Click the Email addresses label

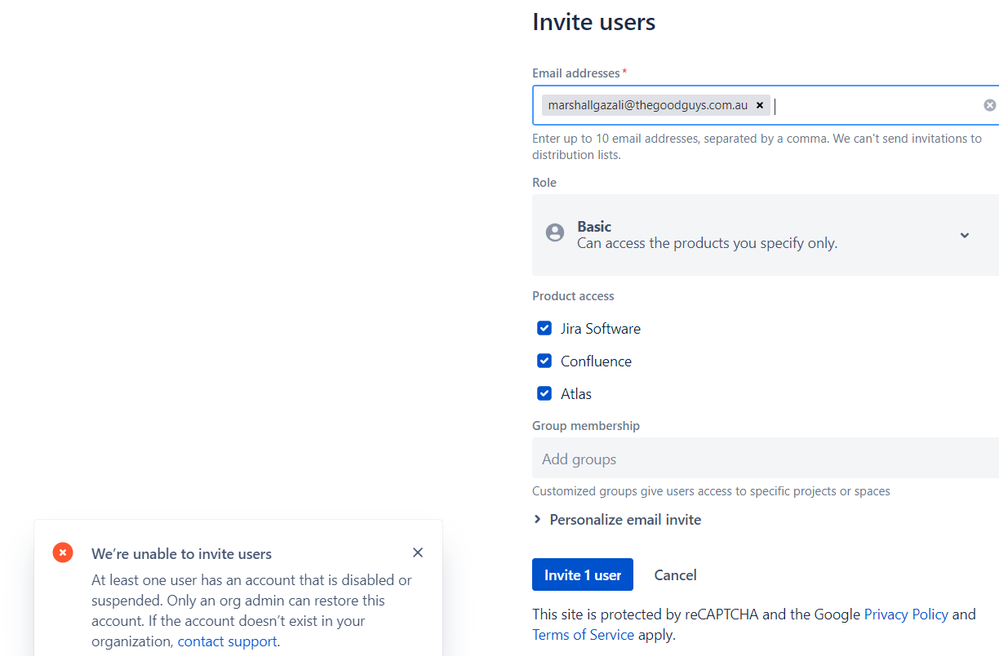(576, 73)
